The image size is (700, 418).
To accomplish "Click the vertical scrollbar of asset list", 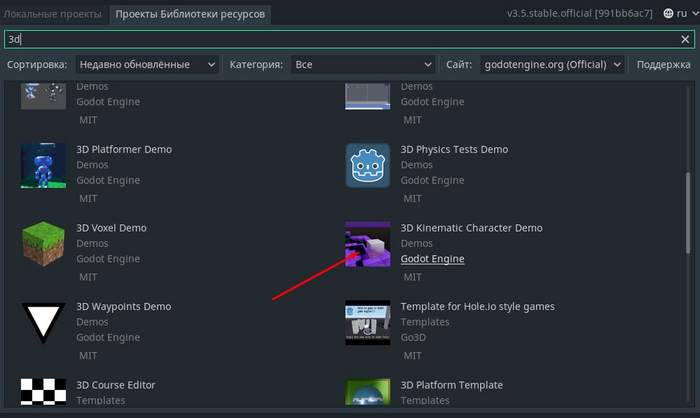I will point(688,213).
